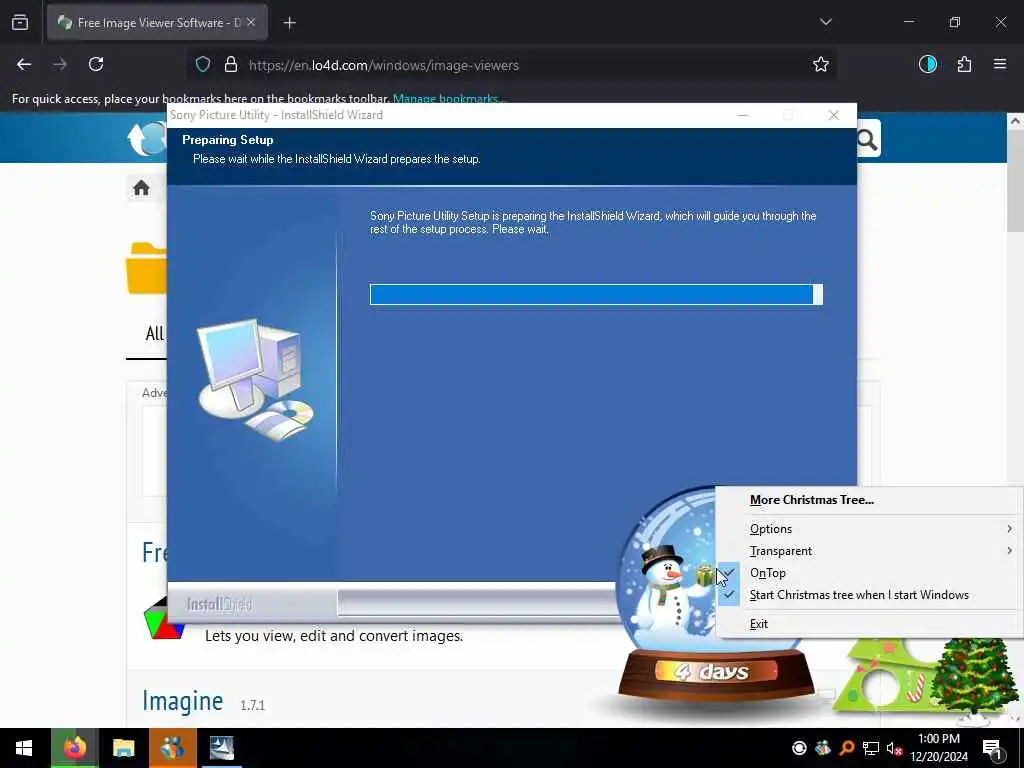Expand the Transparent submenu arrow
The image size is (1024, 768).
(1010, 551)
